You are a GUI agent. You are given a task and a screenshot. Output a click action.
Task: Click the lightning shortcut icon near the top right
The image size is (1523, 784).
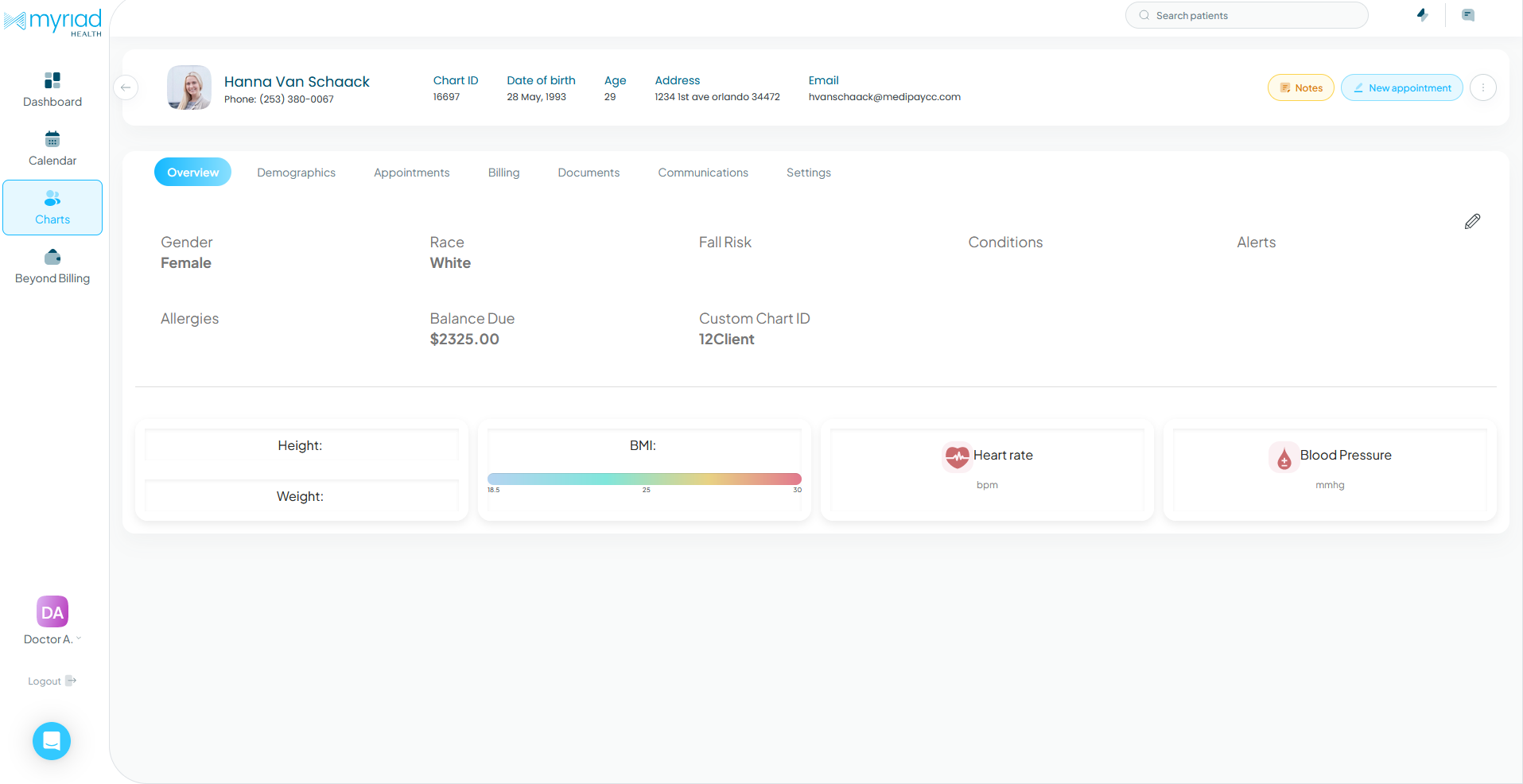(1423, 15)
